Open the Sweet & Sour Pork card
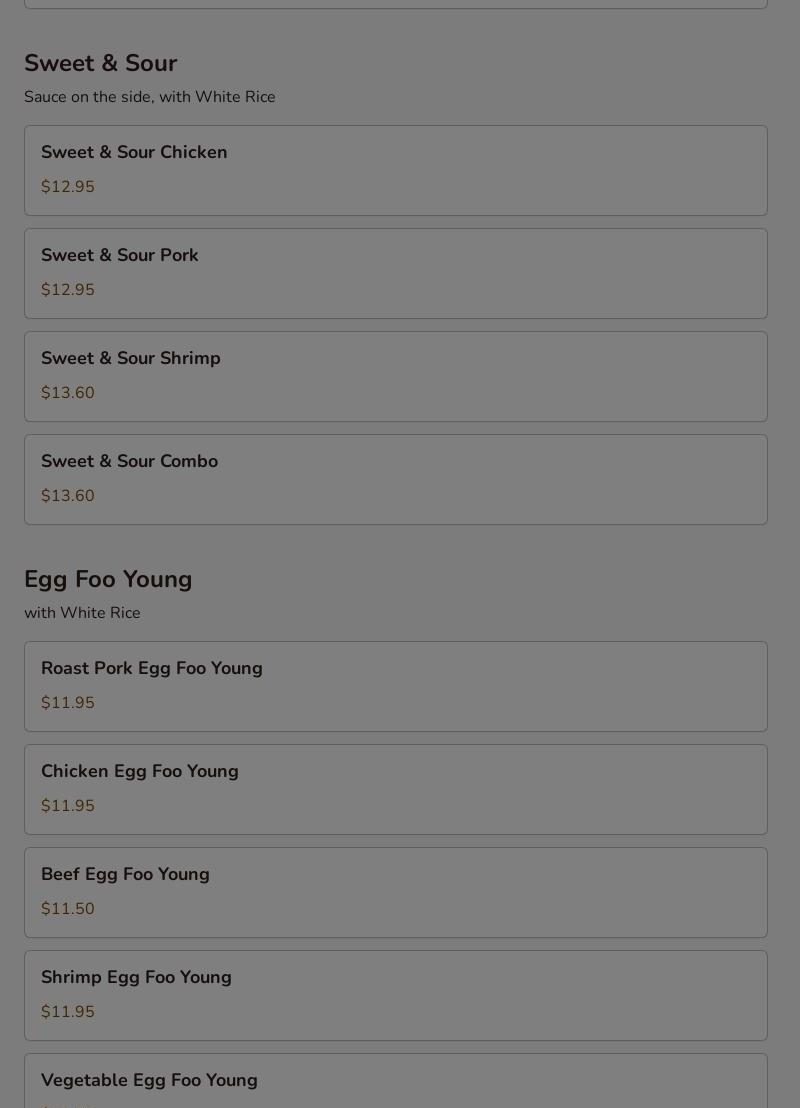 (120, 256)
